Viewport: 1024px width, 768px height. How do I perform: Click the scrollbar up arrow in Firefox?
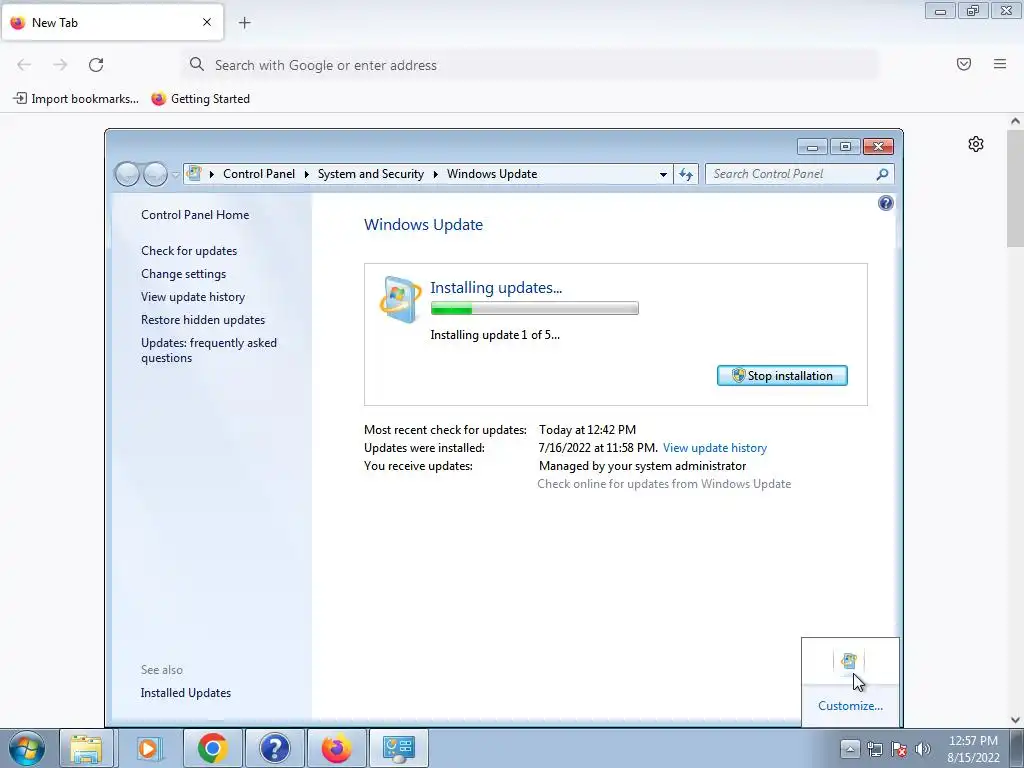[1015, 121]
